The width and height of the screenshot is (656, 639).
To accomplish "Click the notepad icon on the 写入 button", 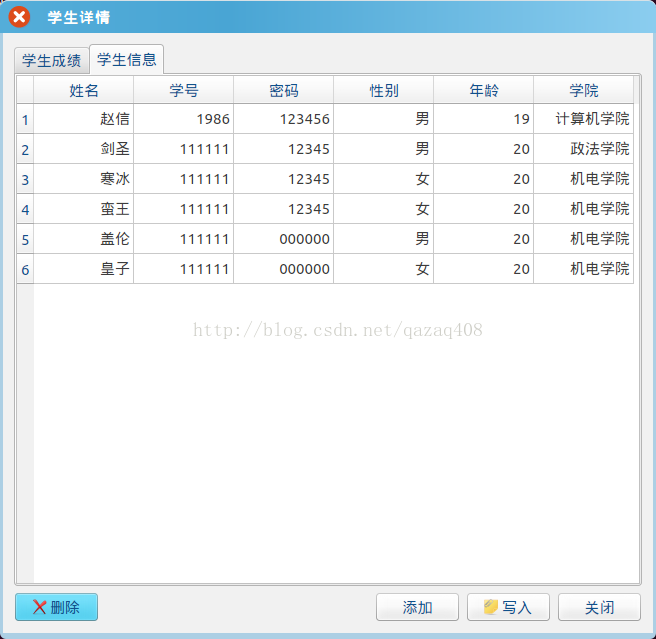I will [491, 606].
